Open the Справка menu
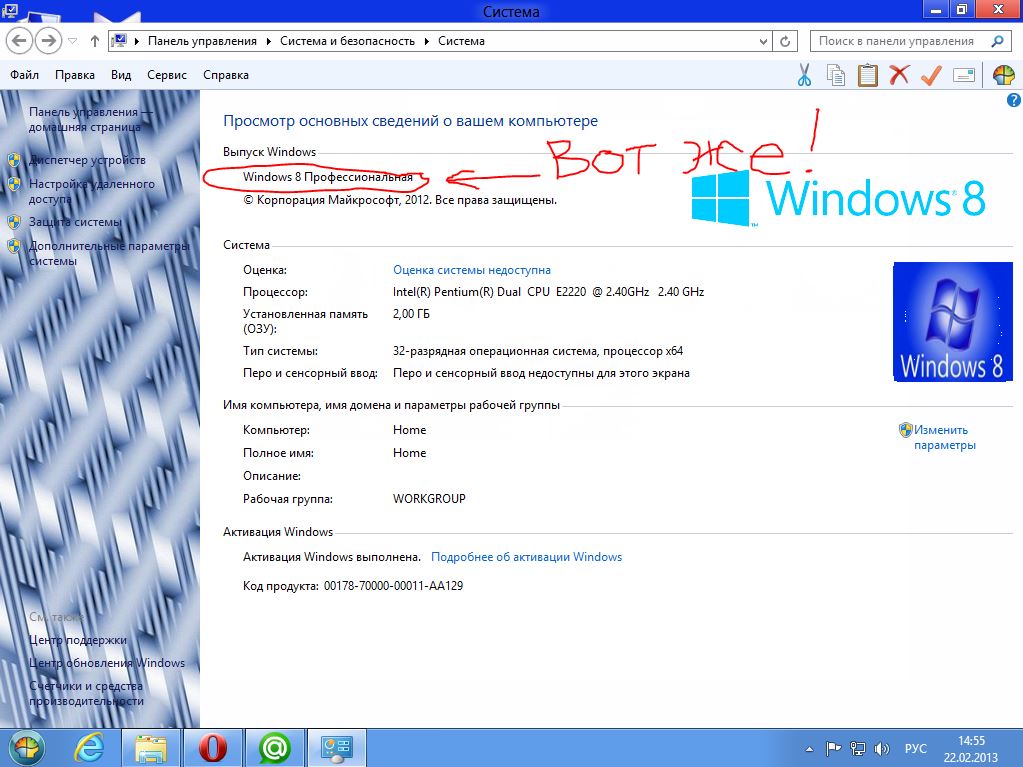Screen dimensions: 1023x767 point(226,75)
